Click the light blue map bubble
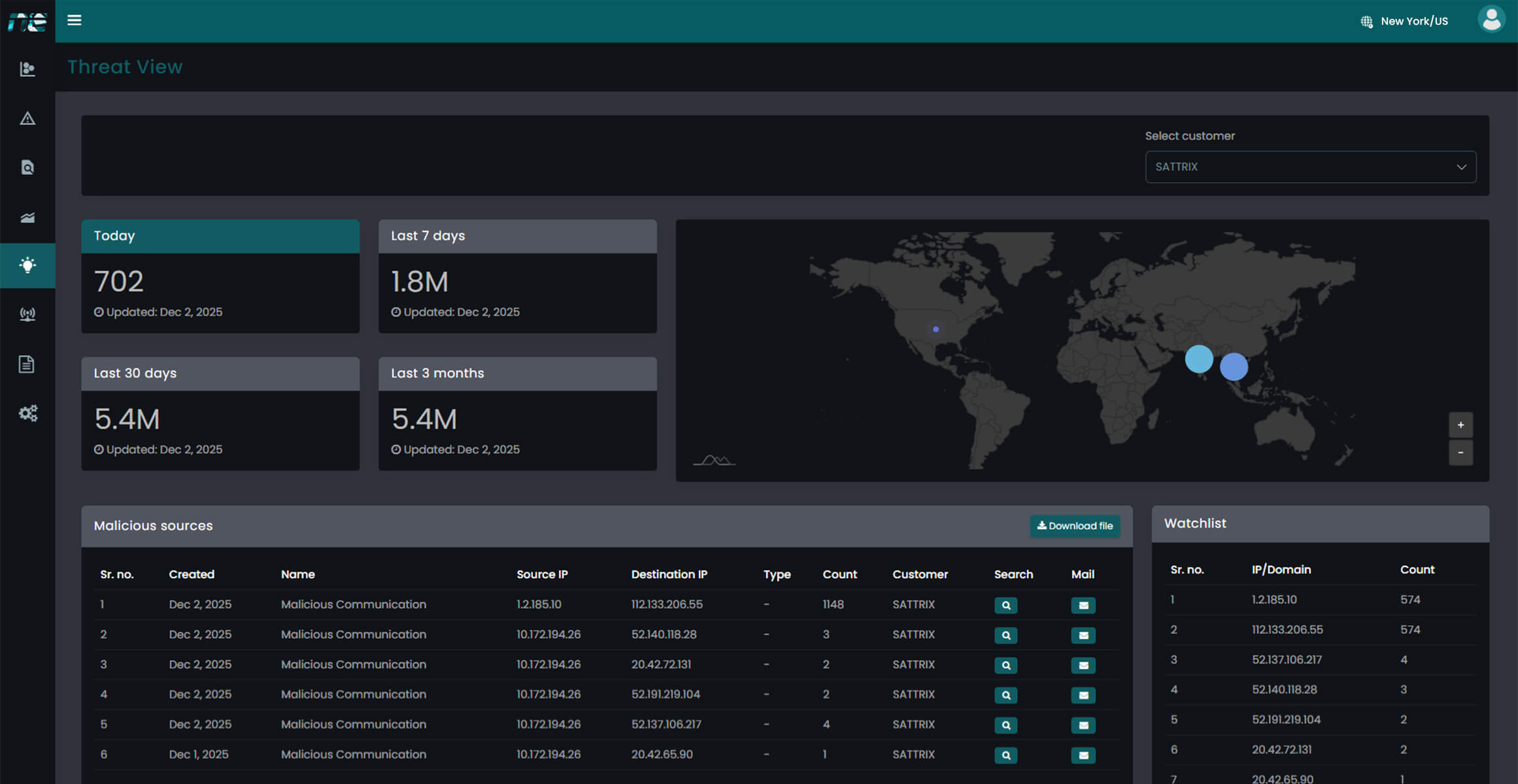The image size is (1518, 784). pyautogui.click(x=1198, y=359)
